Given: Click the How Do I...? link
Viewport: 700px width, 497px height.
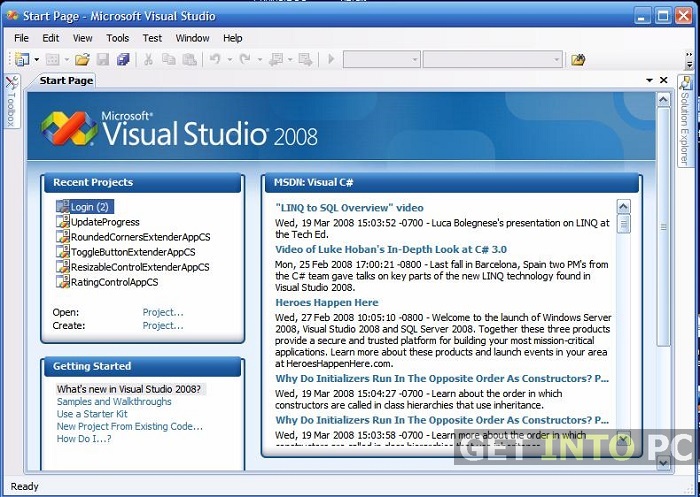Looking at the screenshot, I should pos(84,439).
